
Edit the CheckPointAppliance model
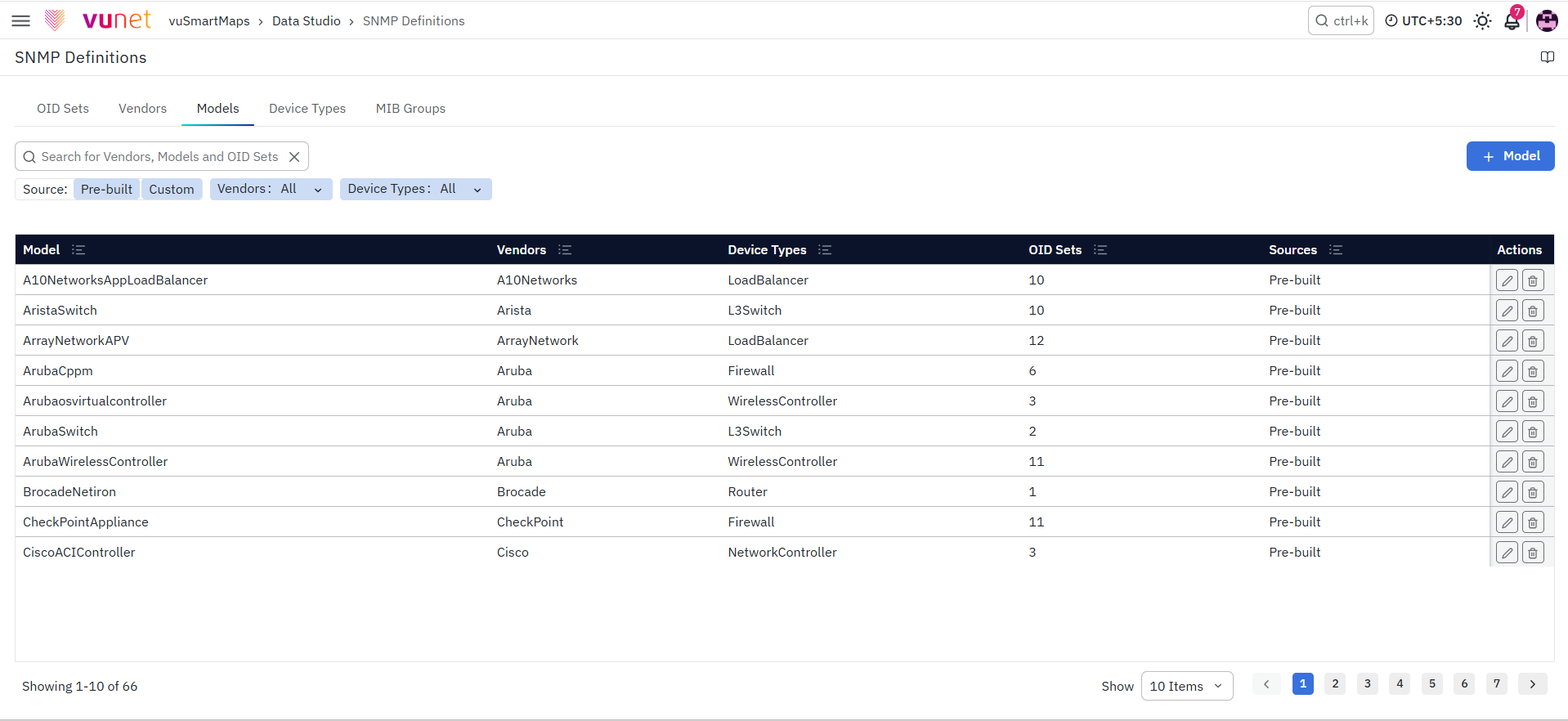click(1507, 522)
